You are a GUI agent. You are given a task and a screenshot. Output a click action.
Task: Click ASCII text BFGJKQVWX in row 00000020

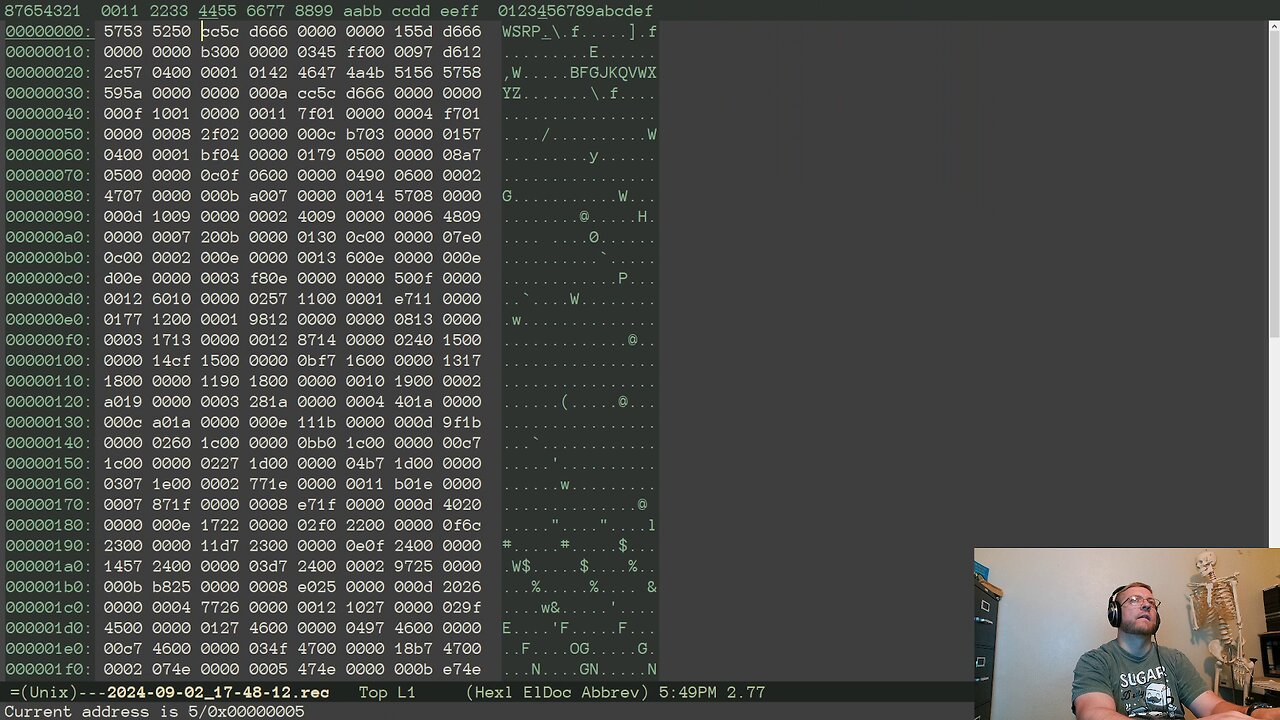tap(613, 73)
